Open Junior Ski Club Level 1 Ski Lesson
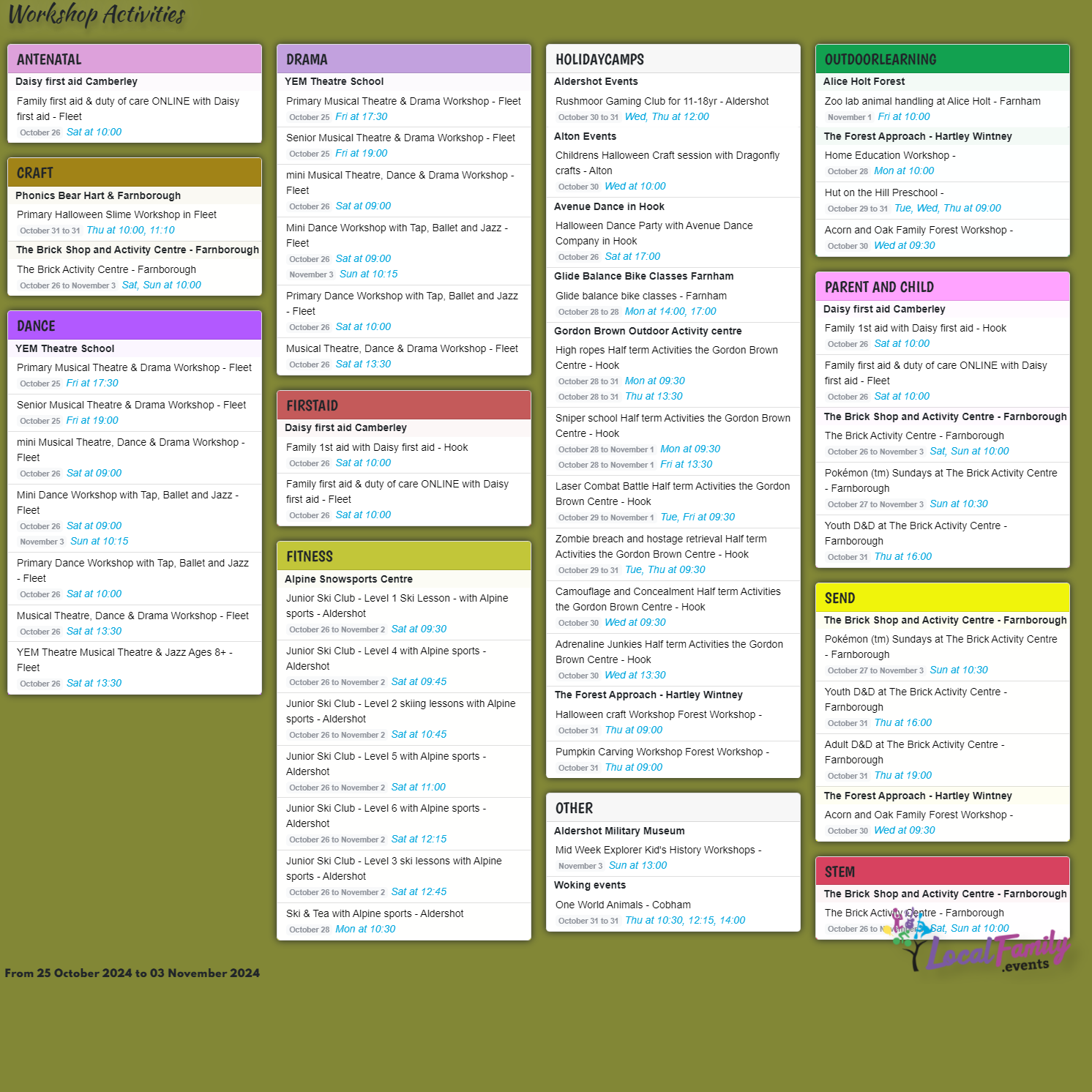This screenshot has width=1092, height=1092. (x=397, y=605)
